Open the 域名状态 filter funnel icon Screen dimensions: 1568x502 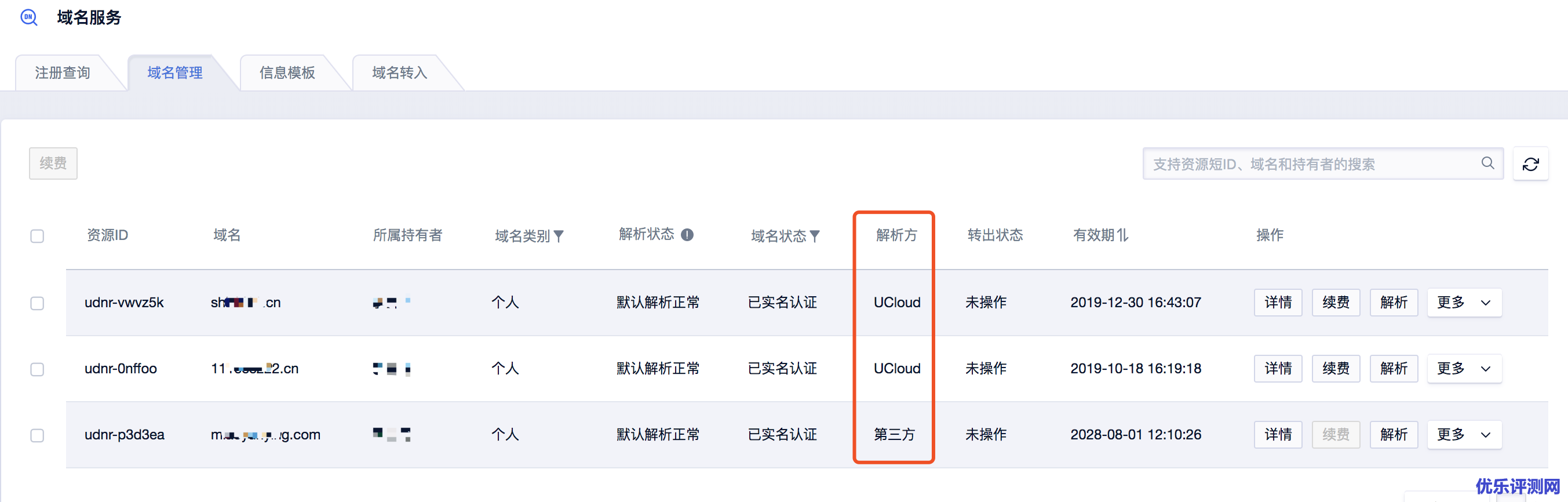(x=815, y=237)
